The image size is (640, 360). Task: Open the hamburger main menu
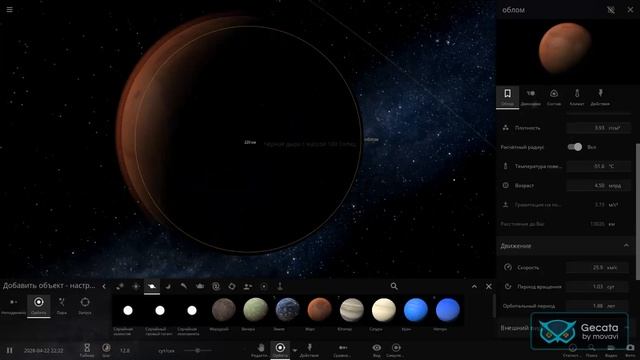point(9,9)
